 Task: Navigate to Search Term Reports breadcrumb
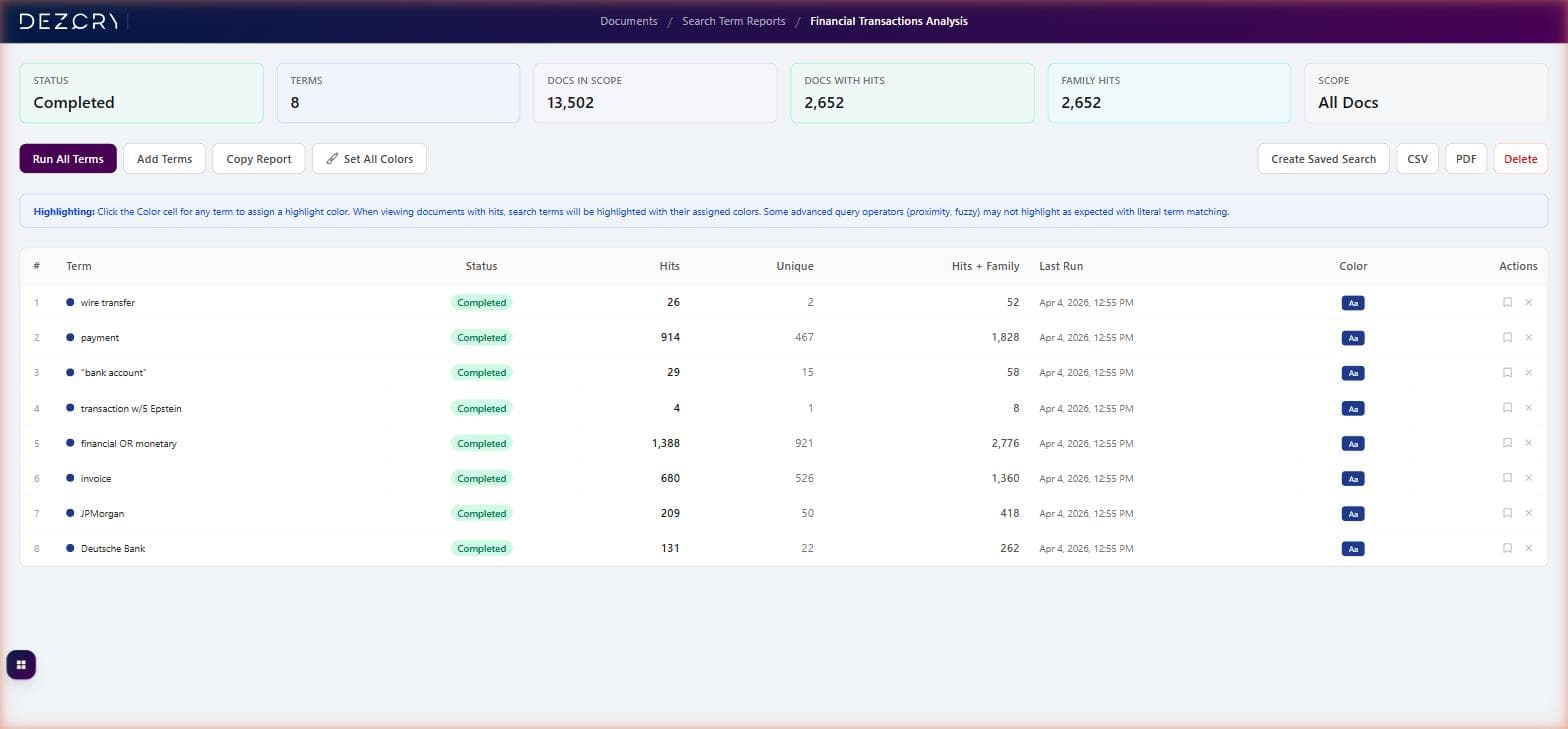coord(733,21)
